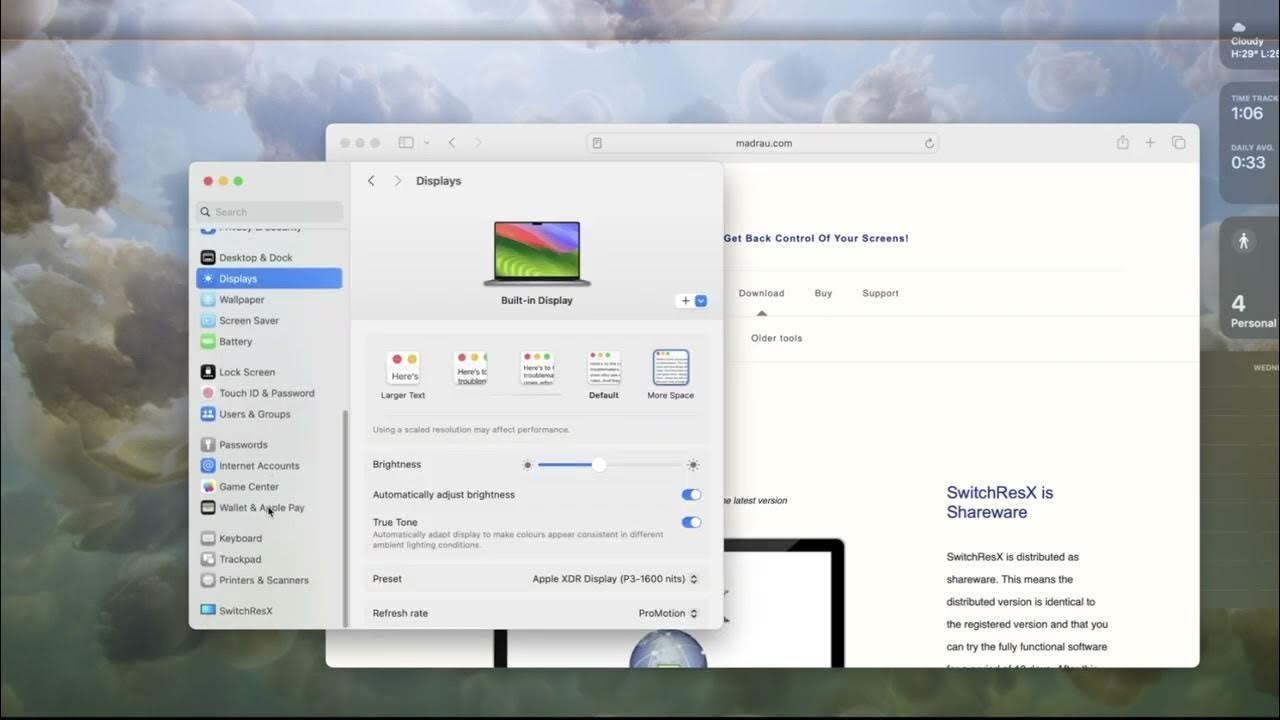
Task: Open Screen Saver settings icon
Action: point(208,321)
